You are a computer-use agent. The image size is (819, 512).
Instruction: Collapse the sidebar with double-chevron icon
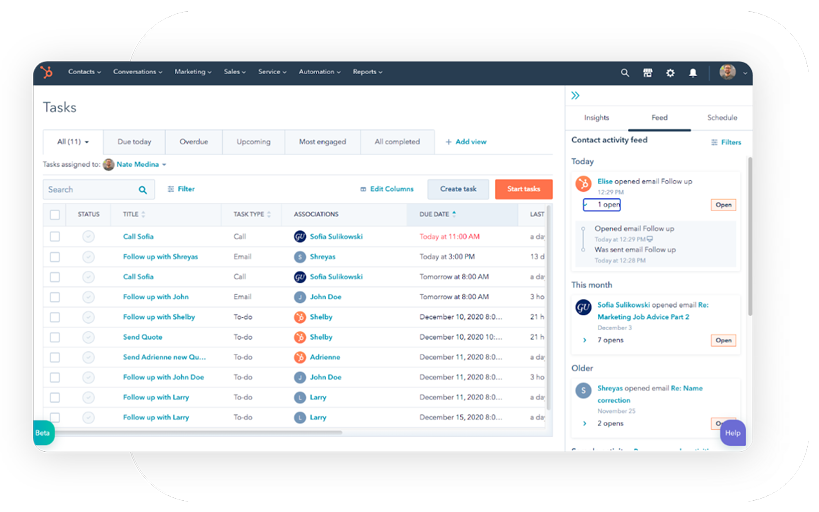575,96
